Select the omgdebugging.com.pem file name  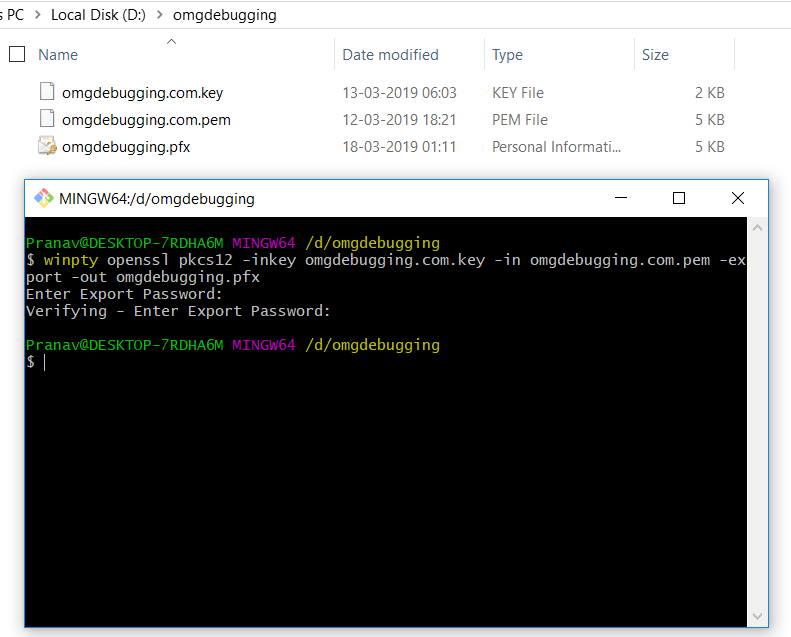(x=146, y=120)
